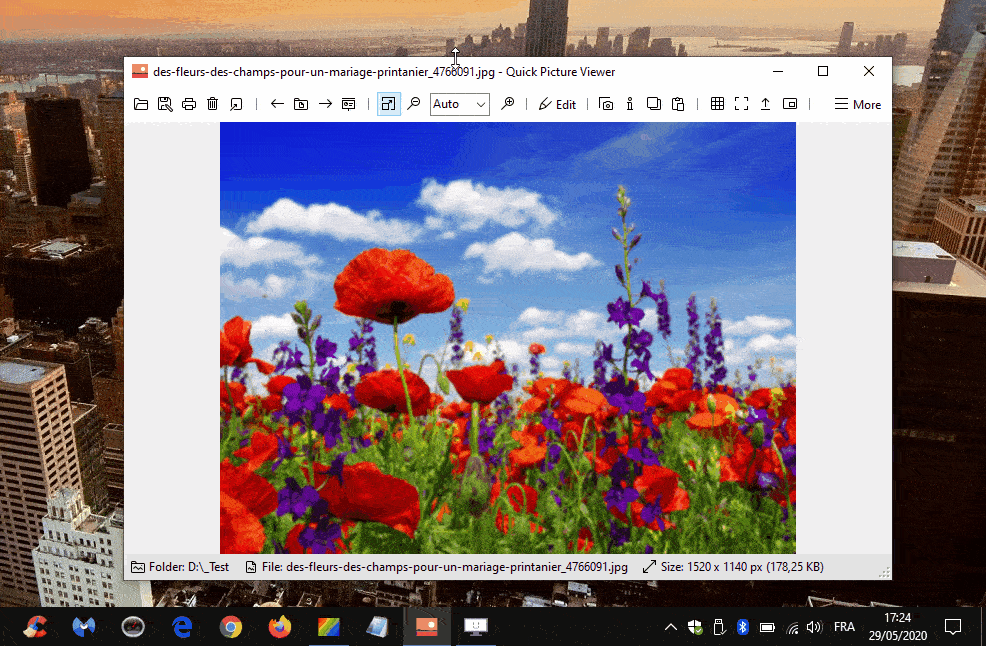The height and width of the screenshot is (646, 986).
Task: Open the speedometer app in taskbar
Action: pos(133,627)
